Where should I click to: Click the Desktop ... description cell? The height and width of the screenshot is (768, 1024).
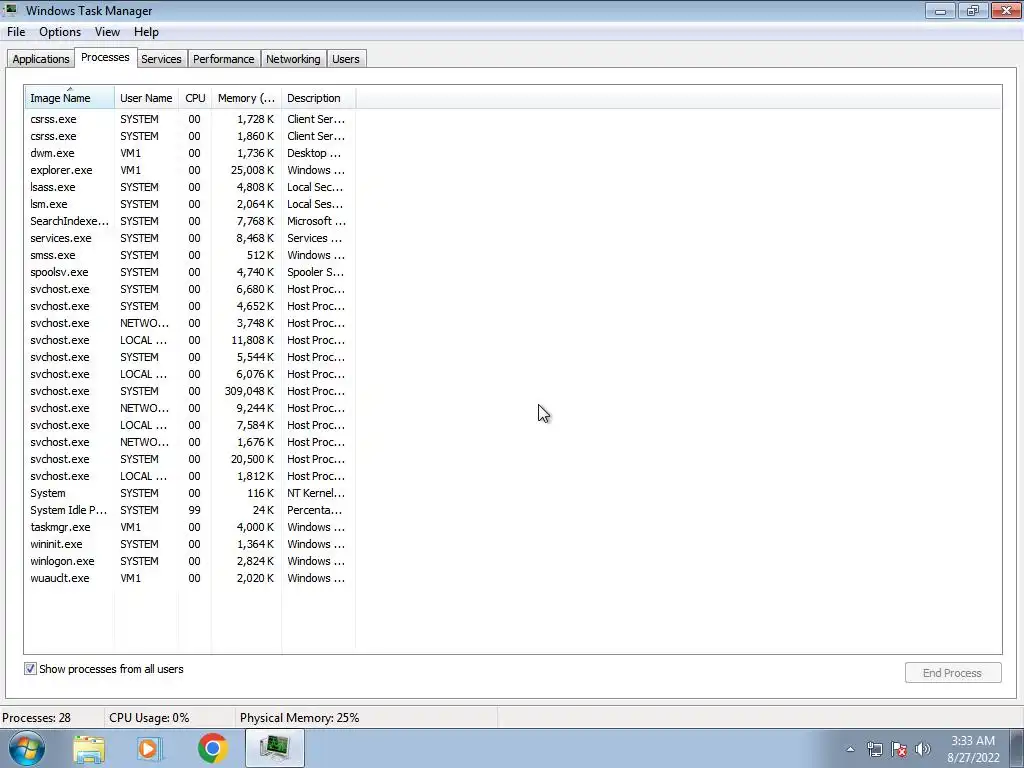(x=314, y=153)
